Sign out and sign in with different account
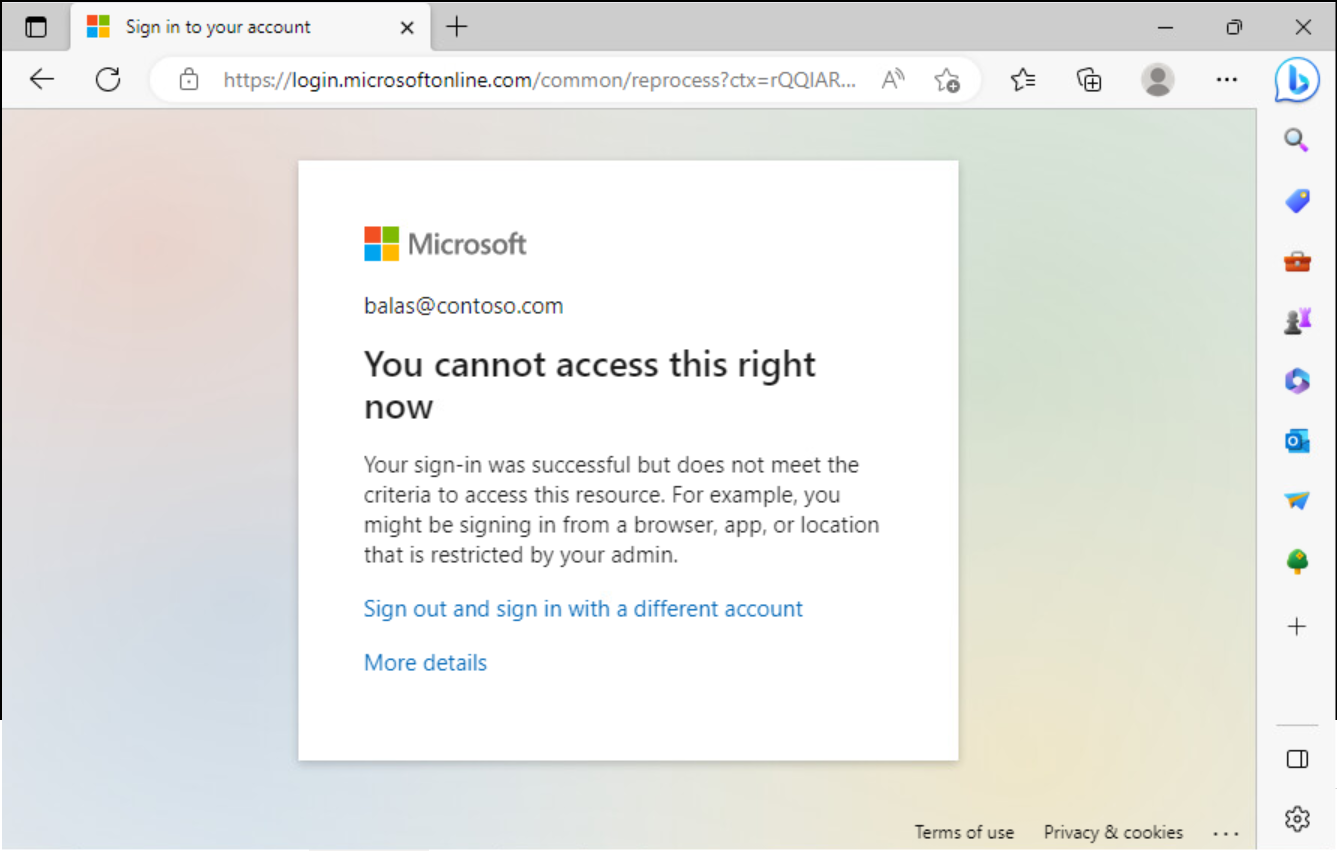Image resolution: width=1337 pixels, height=851 pixels. [x=583, y=608]
